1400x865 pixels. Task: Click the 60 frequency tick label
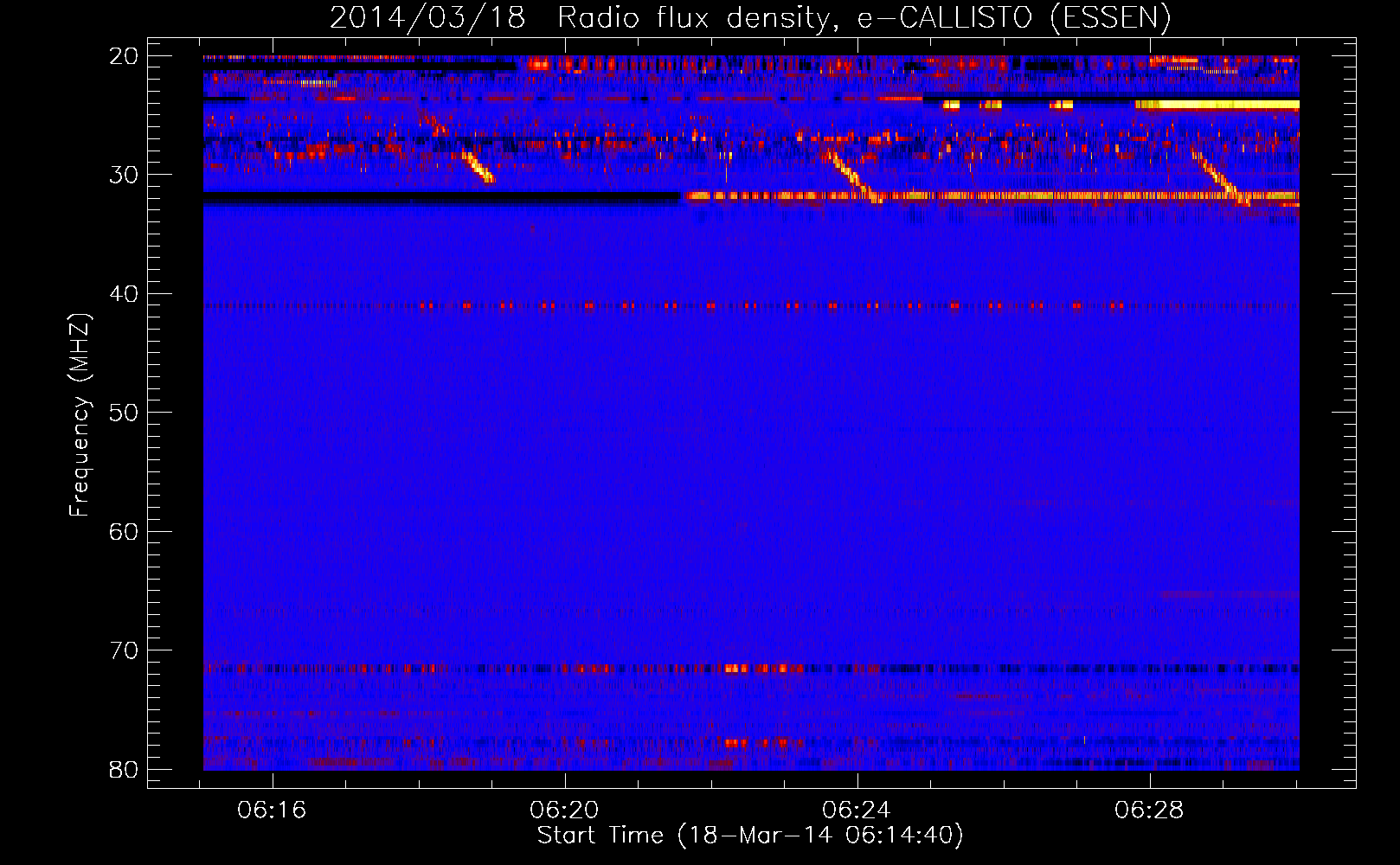tap(124, 531)
